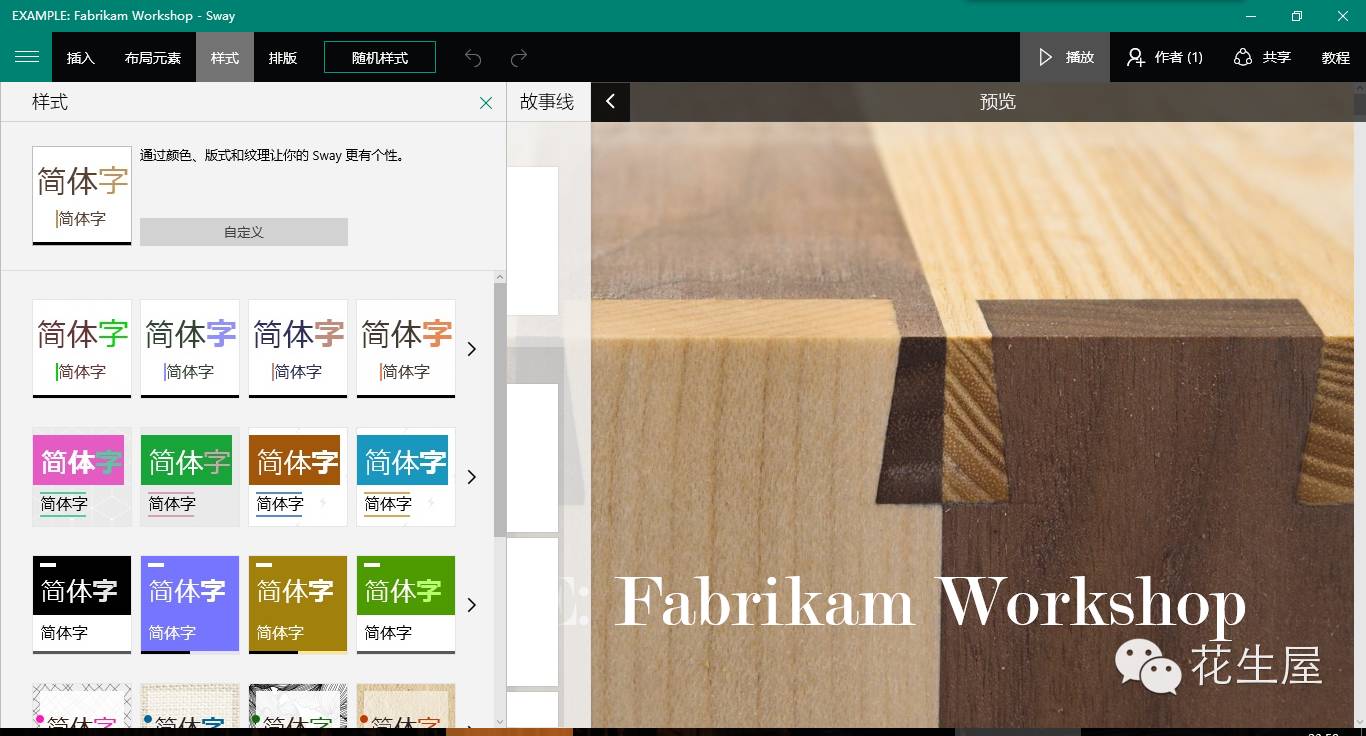
Task: Open the 作者 (1) authors list
Action: point(1164,57)
